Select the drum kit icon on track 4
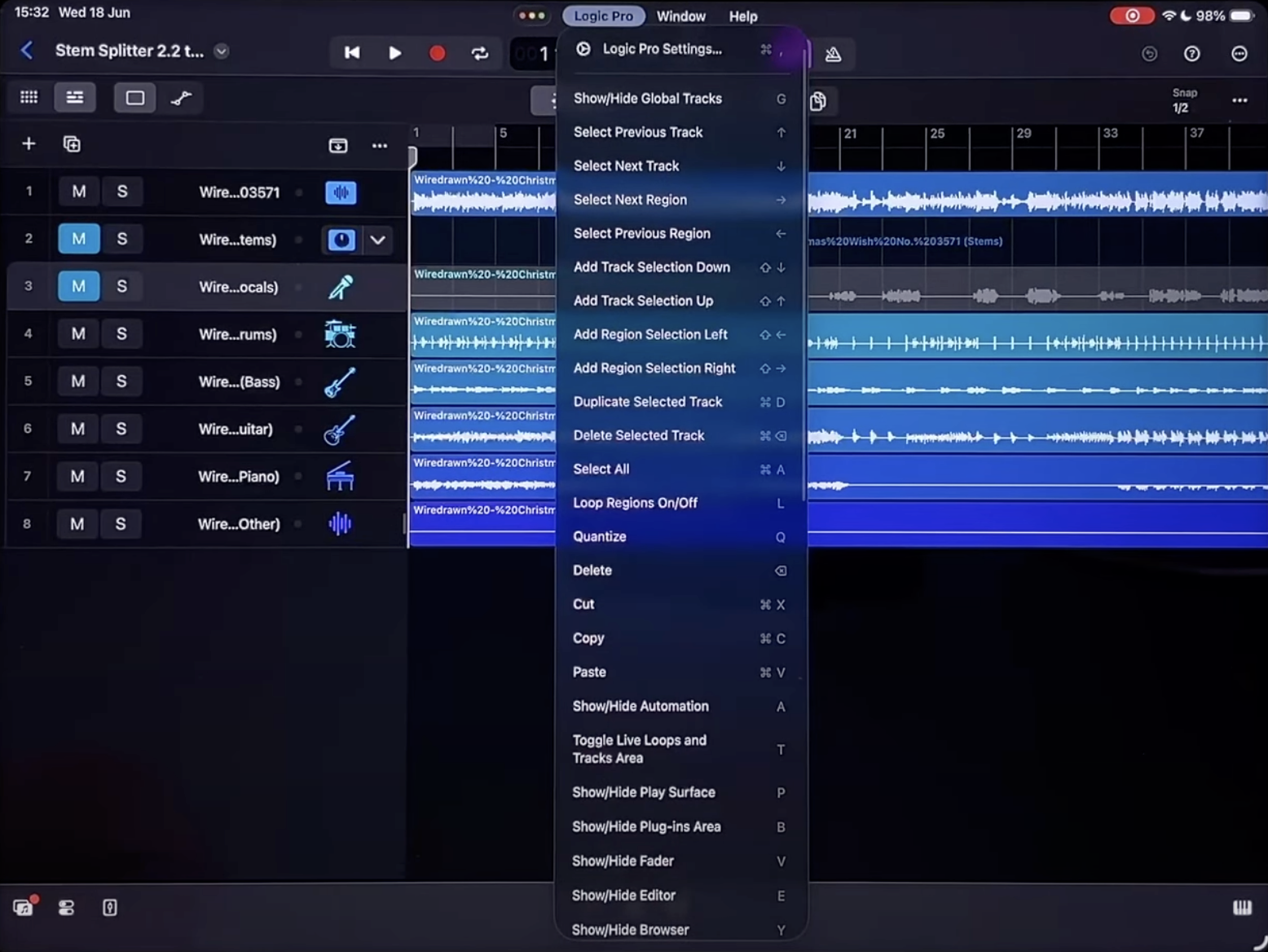 [340, 334]
